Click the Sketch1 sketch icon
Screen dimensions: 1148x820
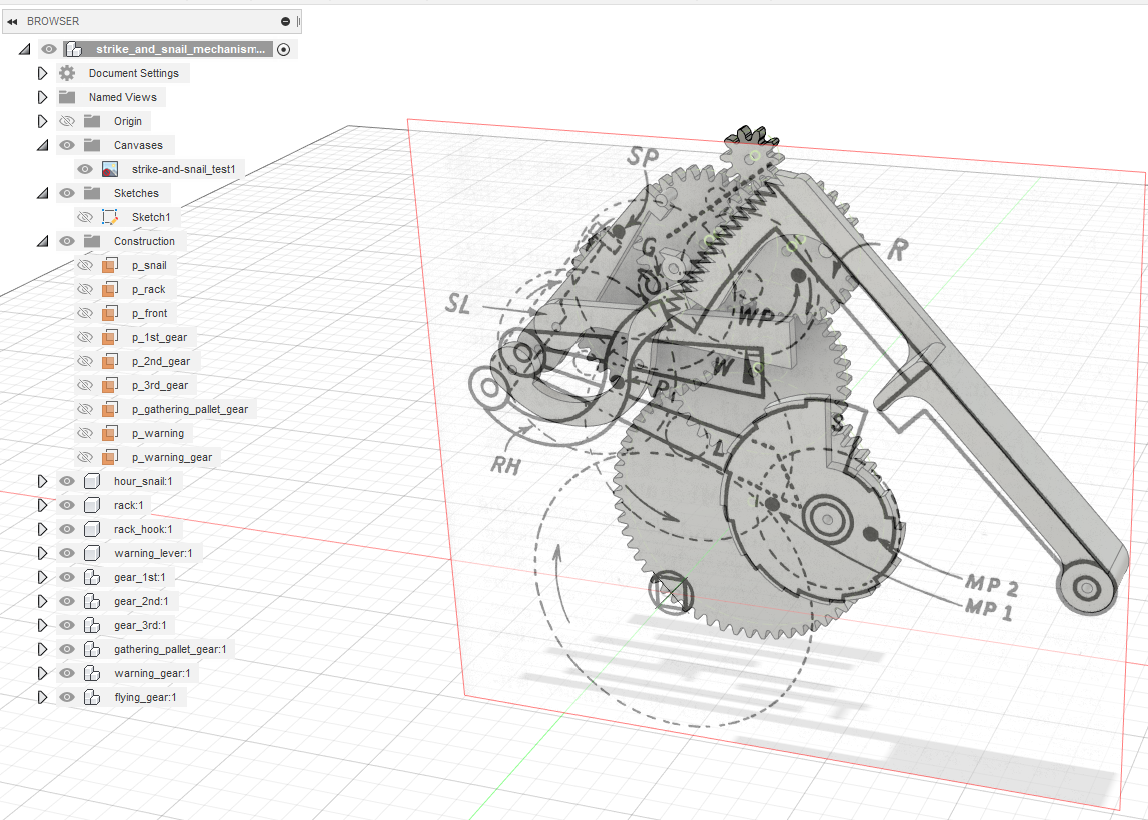tap(110, 217)
